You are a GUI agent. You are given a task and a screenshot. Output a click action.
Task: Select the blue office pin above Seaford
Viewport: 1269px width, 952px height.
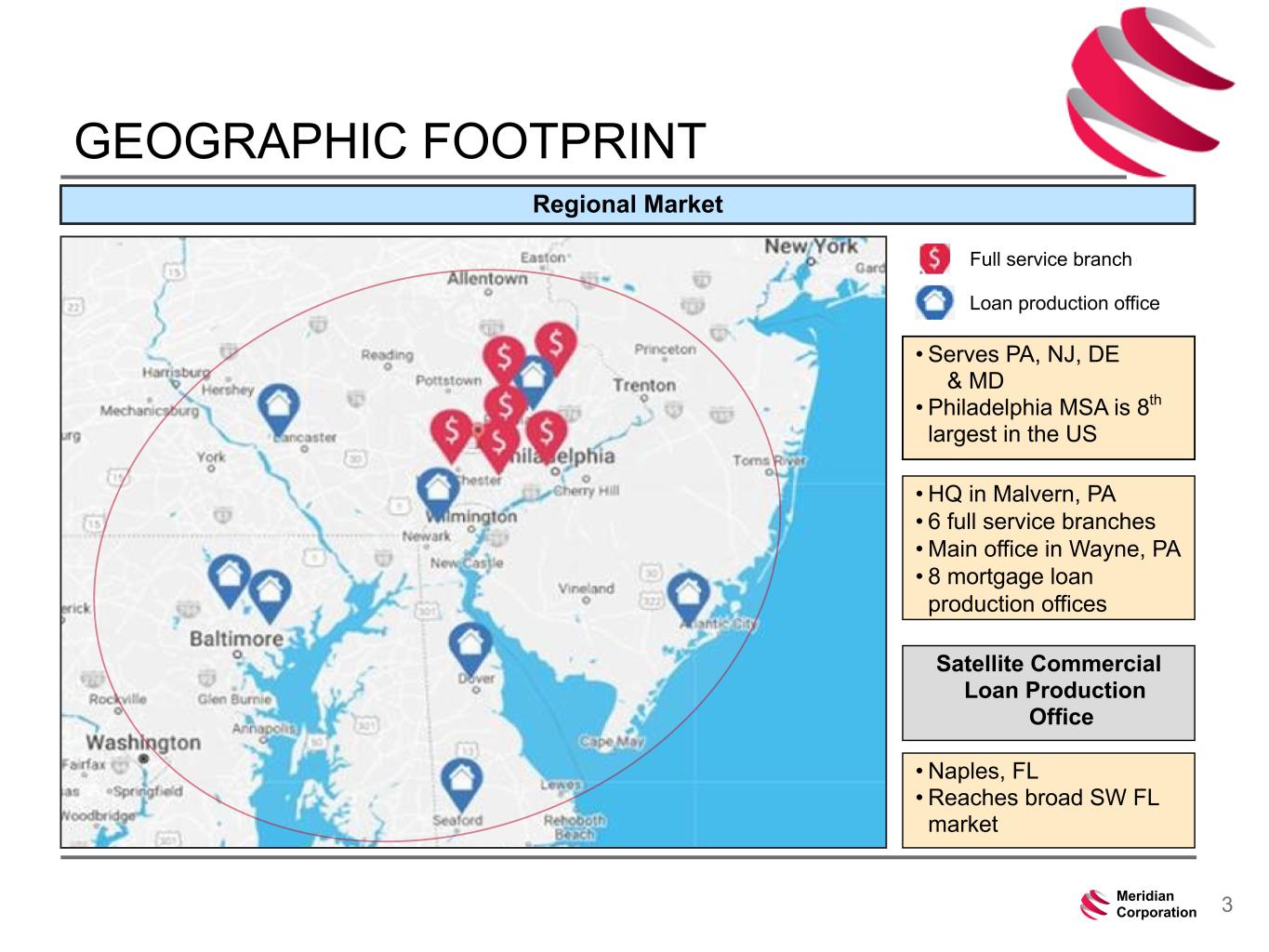coord(460,785)
